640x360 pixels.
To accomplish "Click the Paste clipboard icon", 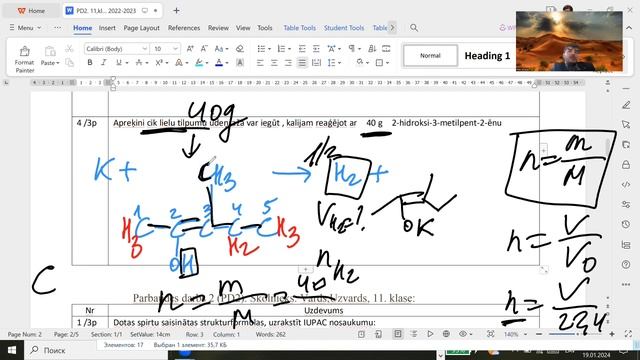I will click(x=50, y=51).
